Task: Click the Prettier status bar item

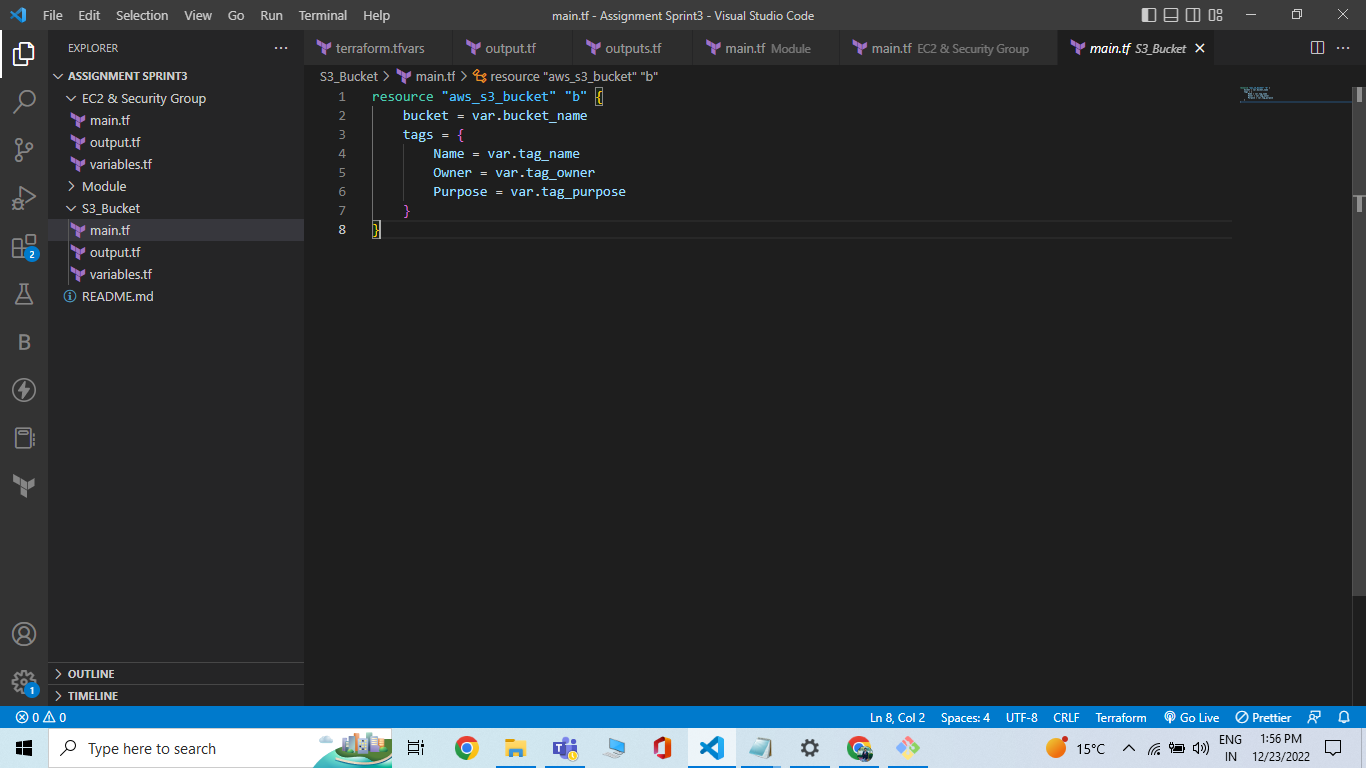Action: pyautogui.click(x=1262, y=717)
